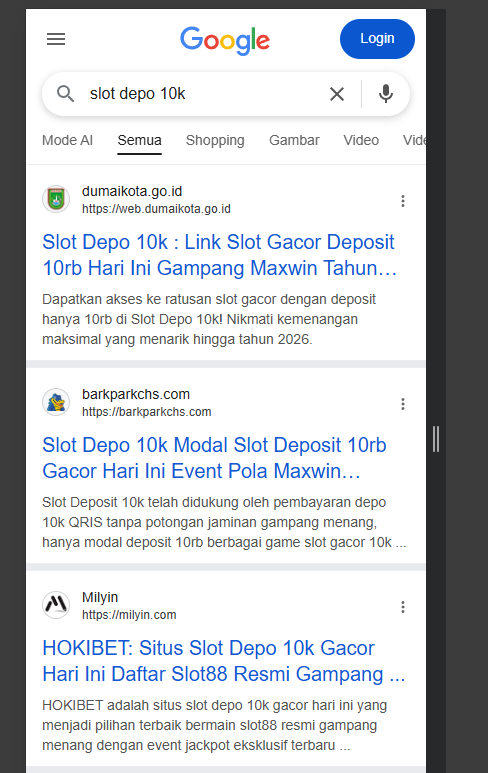Click the Login button
The height and width of the screenshot is (773, 488).
click(x=377, y=39)
